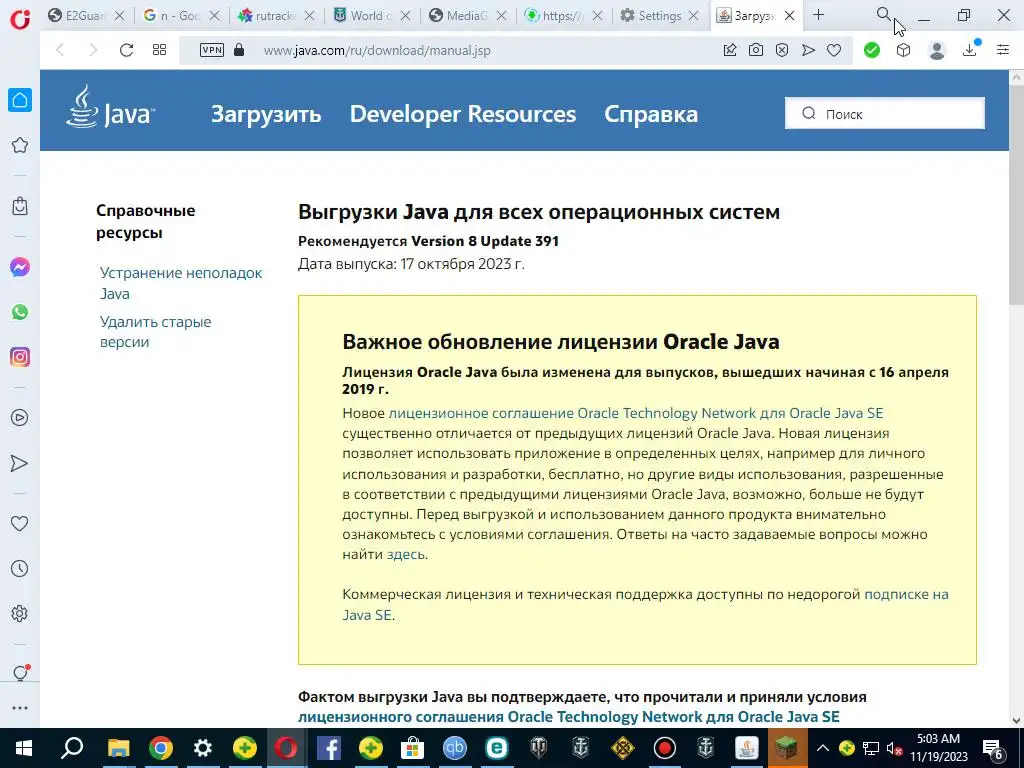The image size is (1024, 768).
Task: Open Developer Resources menu item
Action: click(x=462, y=114)
